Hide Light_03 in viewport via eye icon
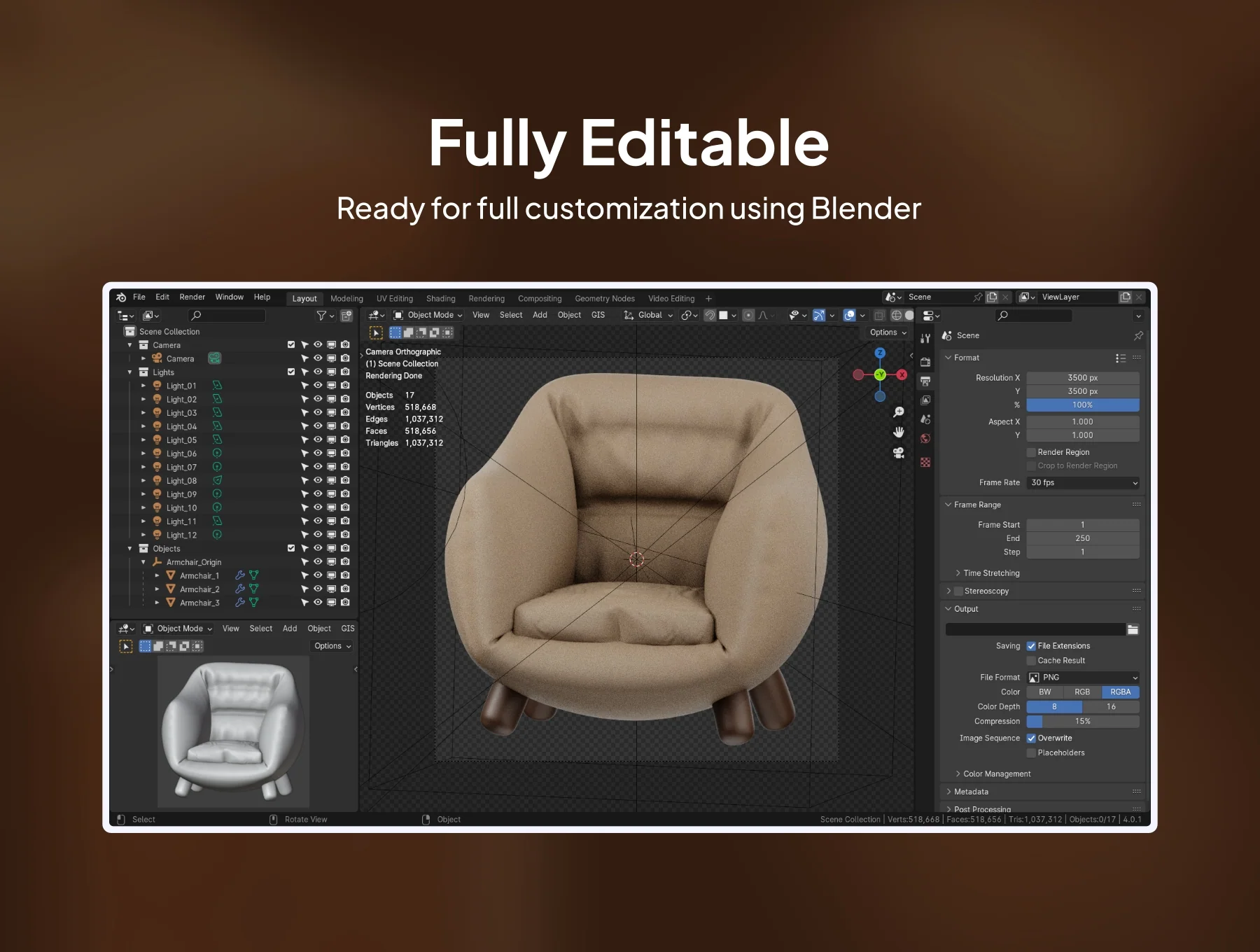The width and height of the screenshot is (1260, 952). (x=318, y=413)
